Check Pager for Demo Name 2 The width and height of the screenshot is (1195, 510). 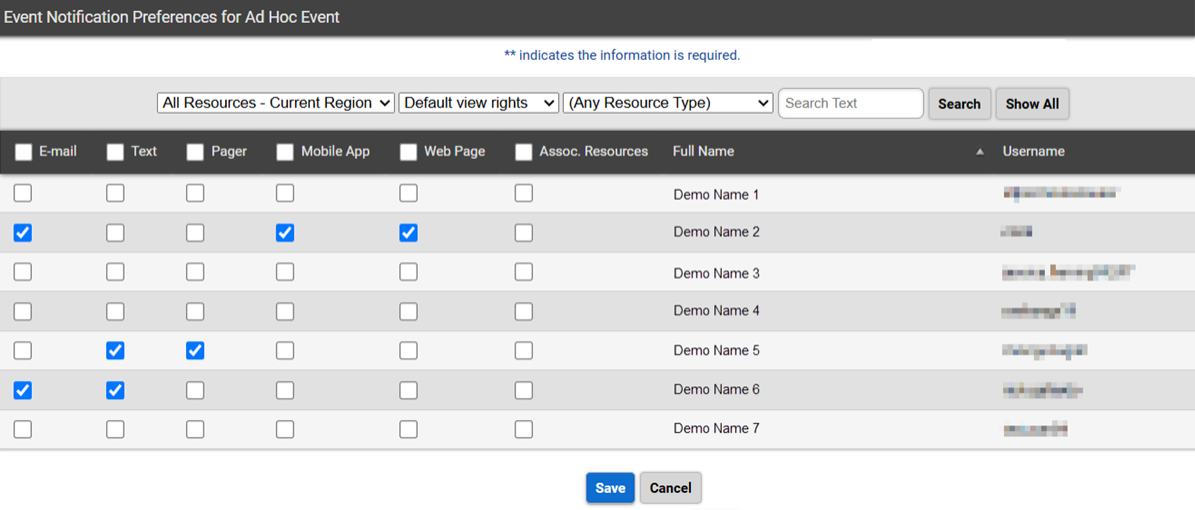[x=195, y=233]
